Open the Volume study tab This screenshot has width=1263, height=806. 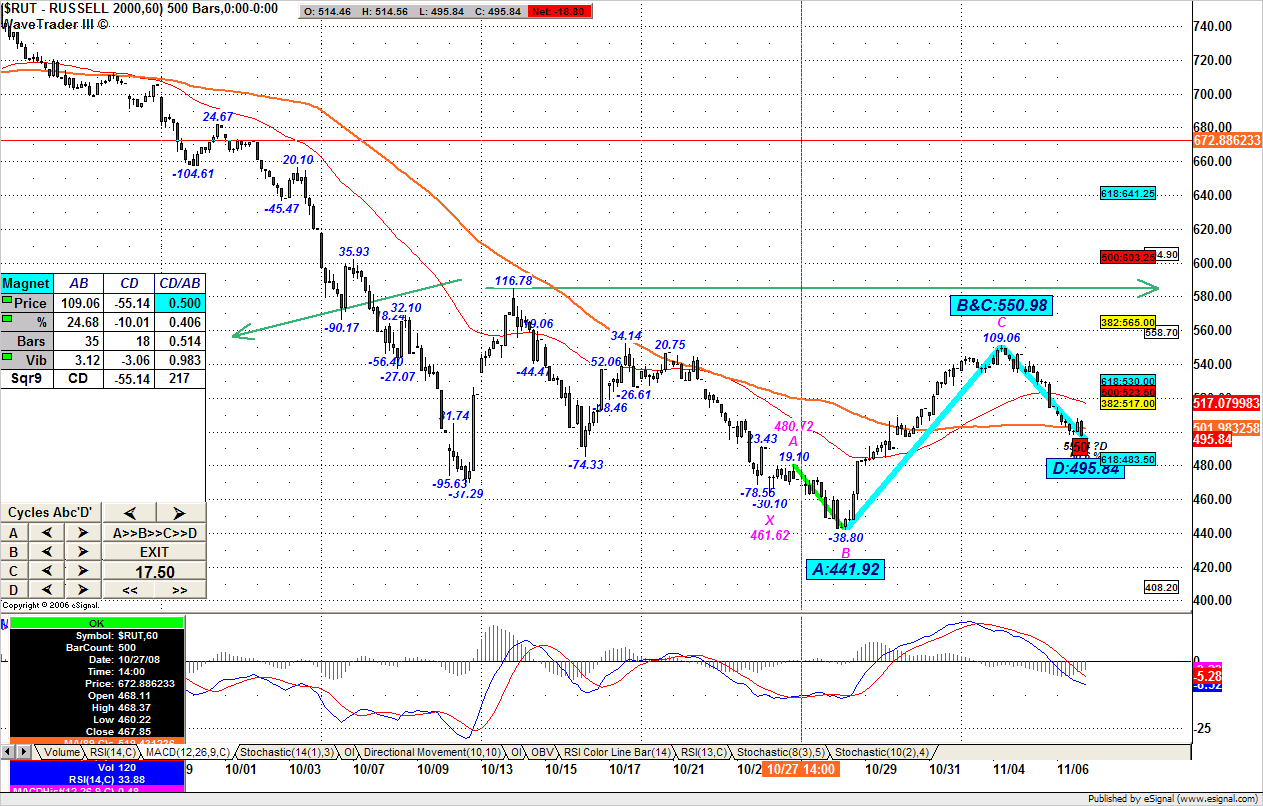tap(61, 752)
